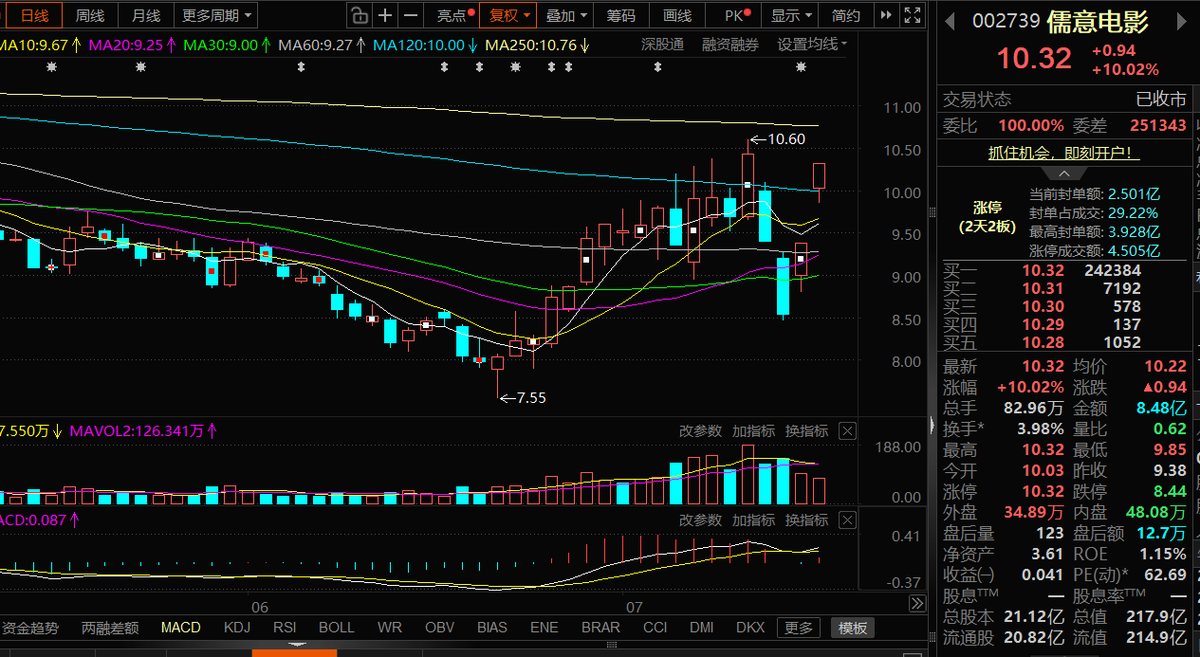The image size is (1200, 657).
Task: Open the 更多周期 dropdown
Action: (217, 15)
